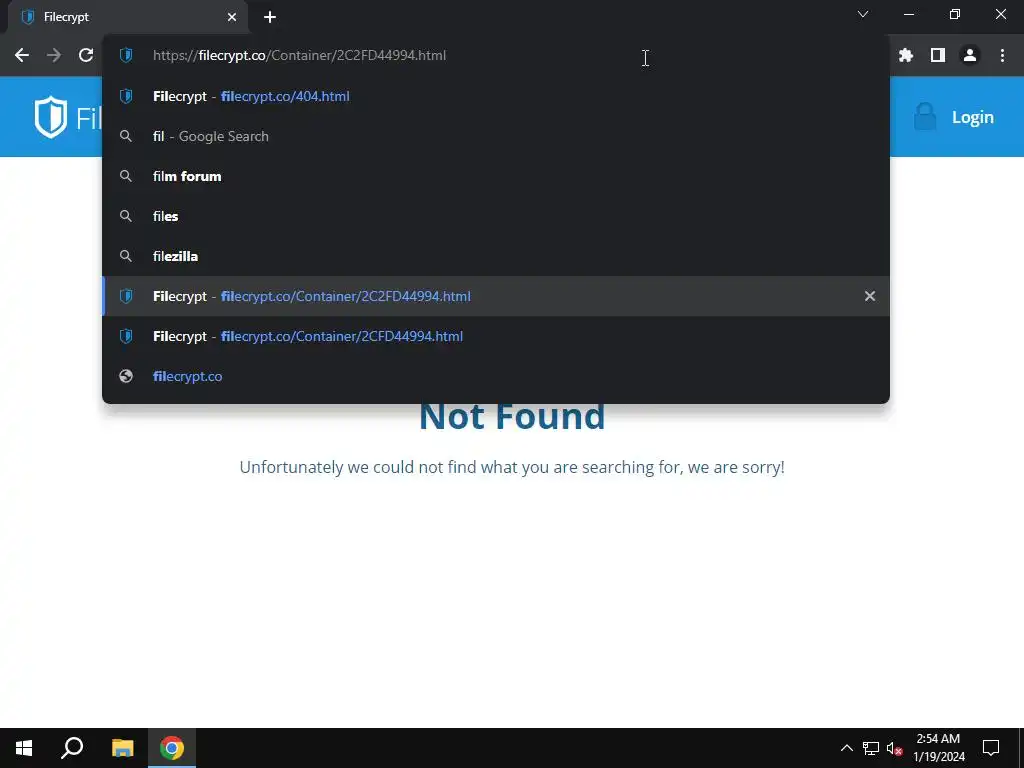Click the Chrome taskbar icon
Viewport: 1024px width, 768px height.
point(172,748)
